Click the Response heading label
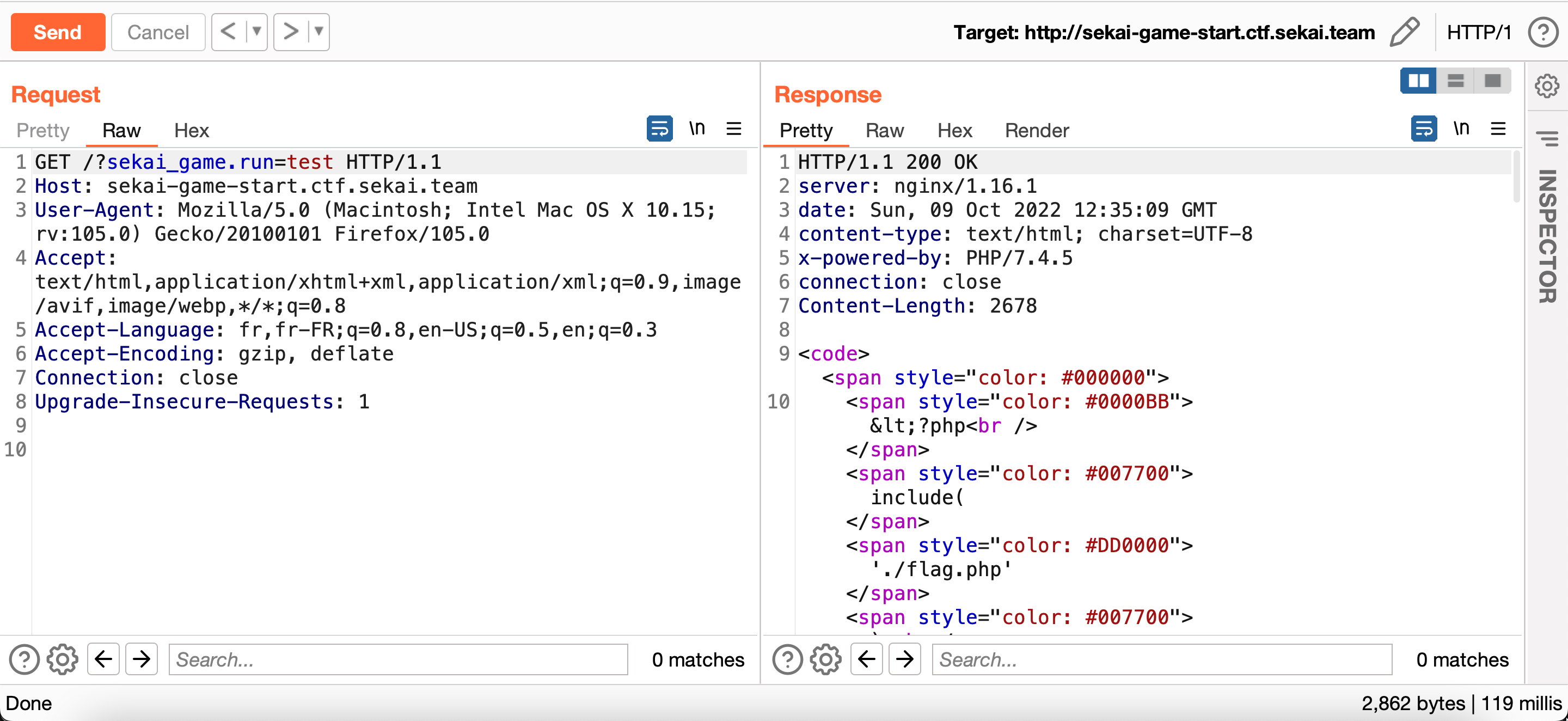The width and height of the screenshot is (1568, 721). pyautogui.click(x=828, y=94)
